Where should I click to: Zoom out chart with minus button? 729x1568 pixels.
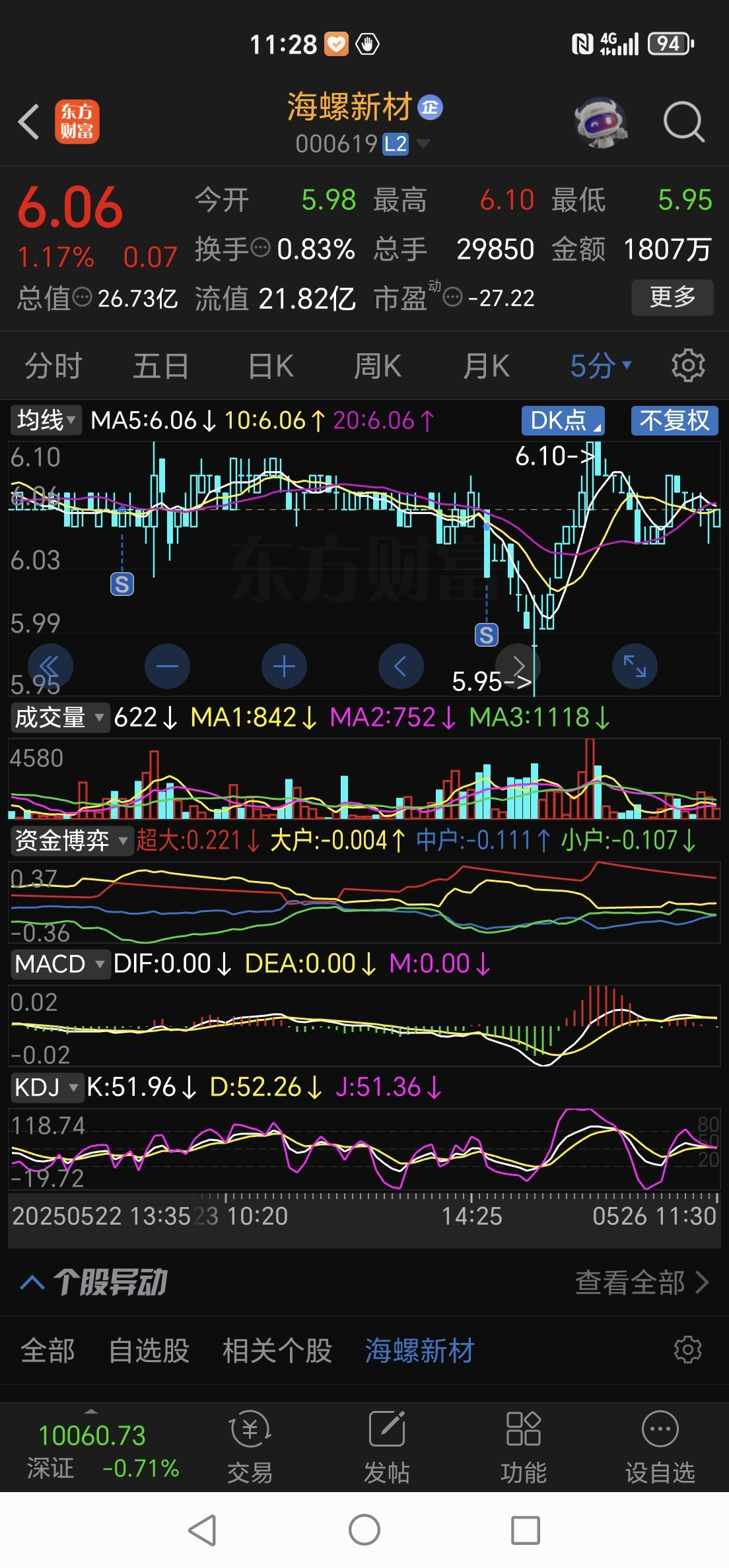[x=167, y=666]
